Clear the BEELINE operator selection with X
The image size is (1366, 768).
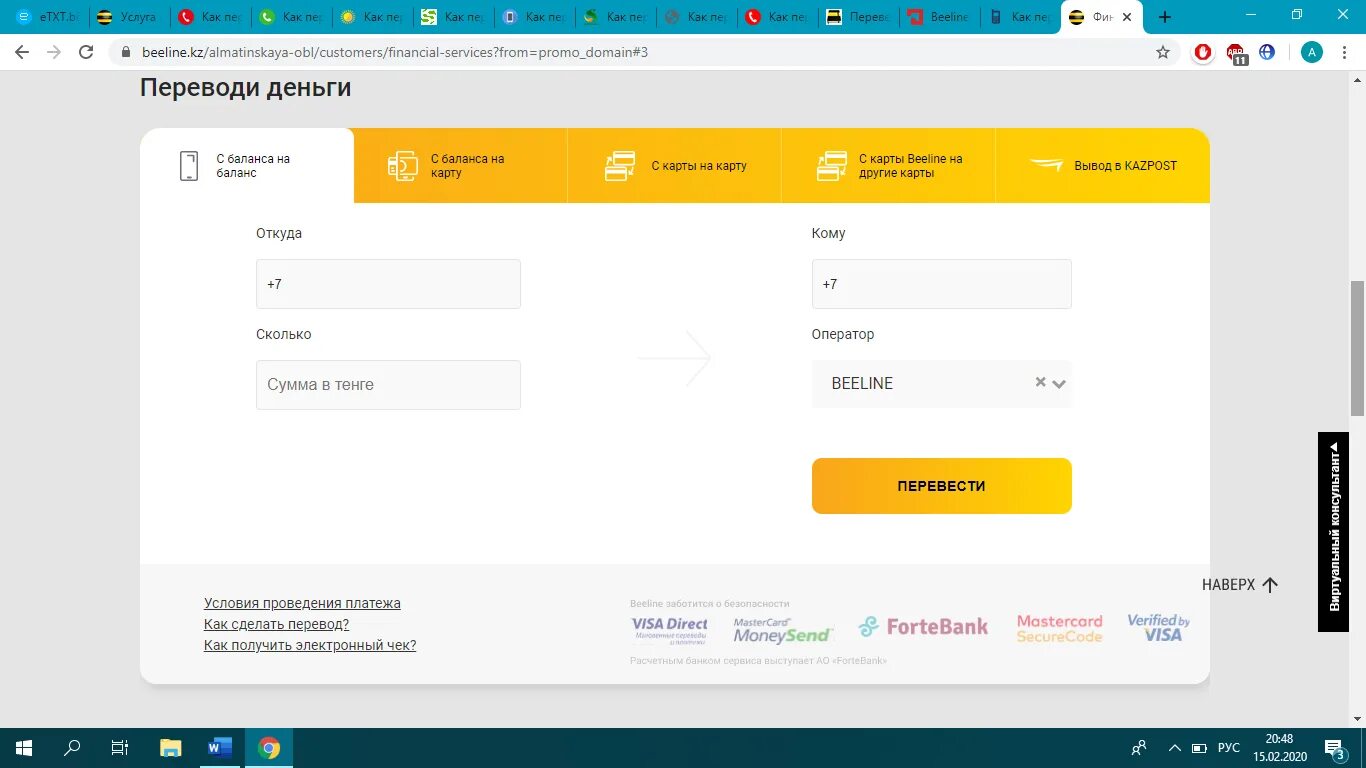point(1040,382)
